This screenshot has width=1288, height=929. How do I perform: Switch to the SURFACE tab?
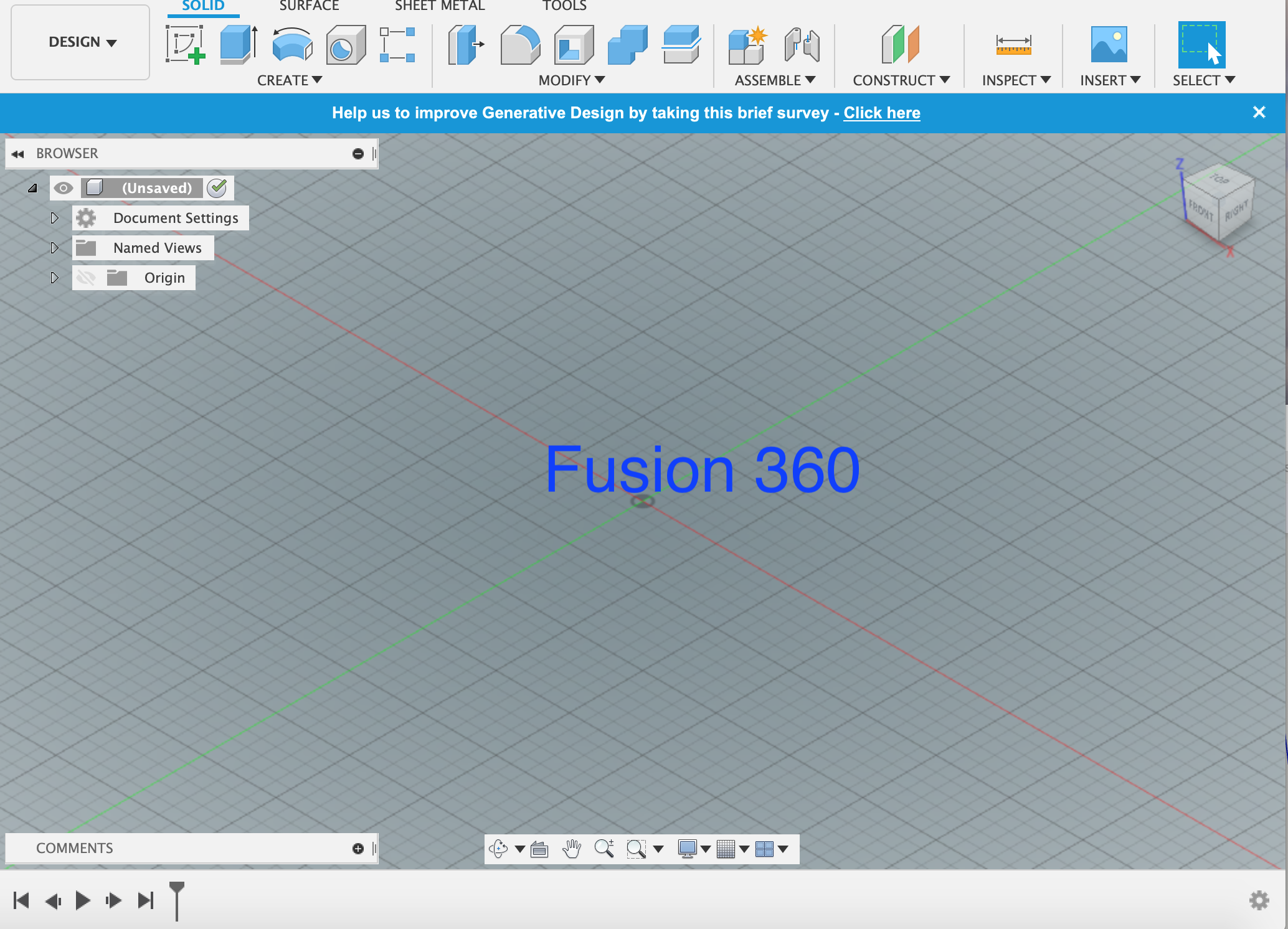coord(309,6)
